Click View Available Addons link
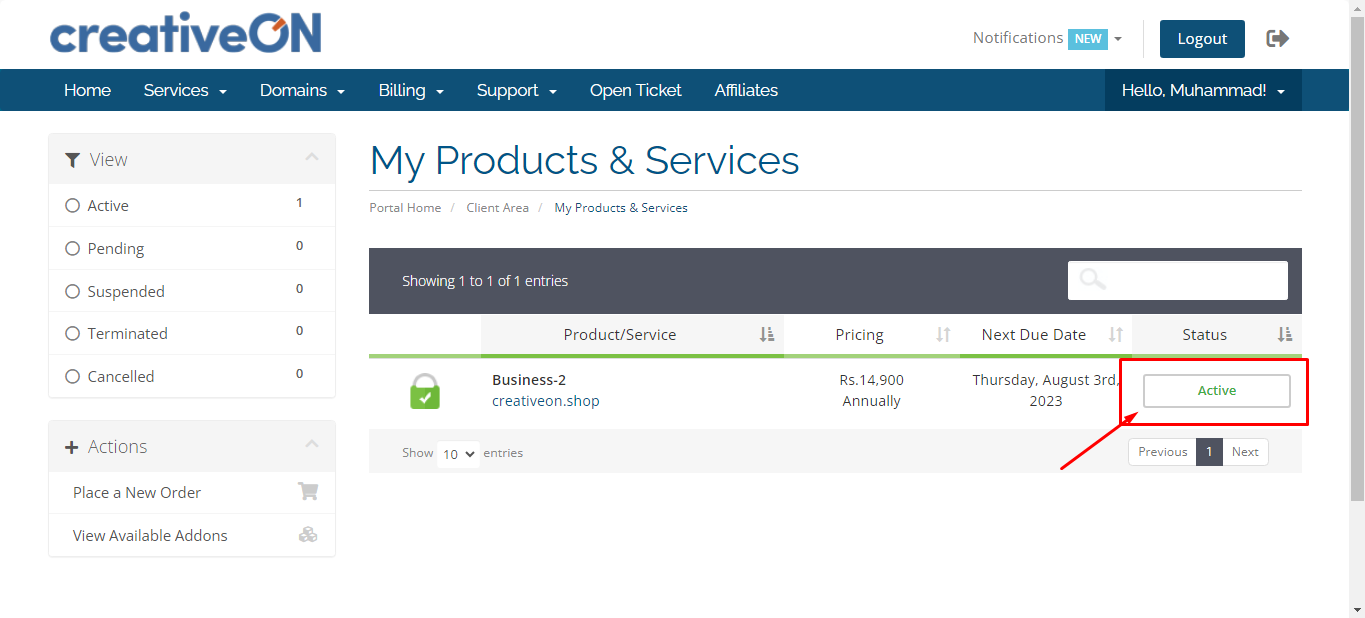The width and height of the screenshot is (1365, 618). tap(150, 535)
